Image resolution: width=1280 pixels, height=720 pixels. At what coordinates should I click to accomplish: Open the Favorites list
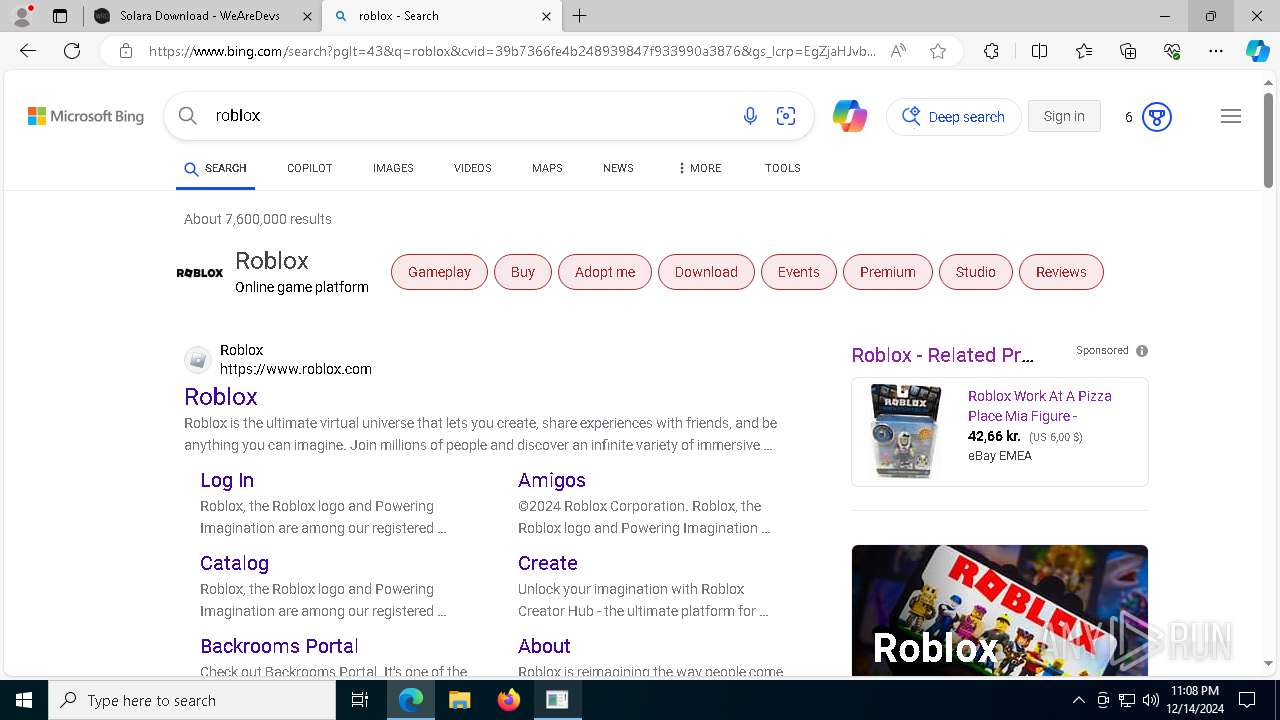tap(1084, 51)
